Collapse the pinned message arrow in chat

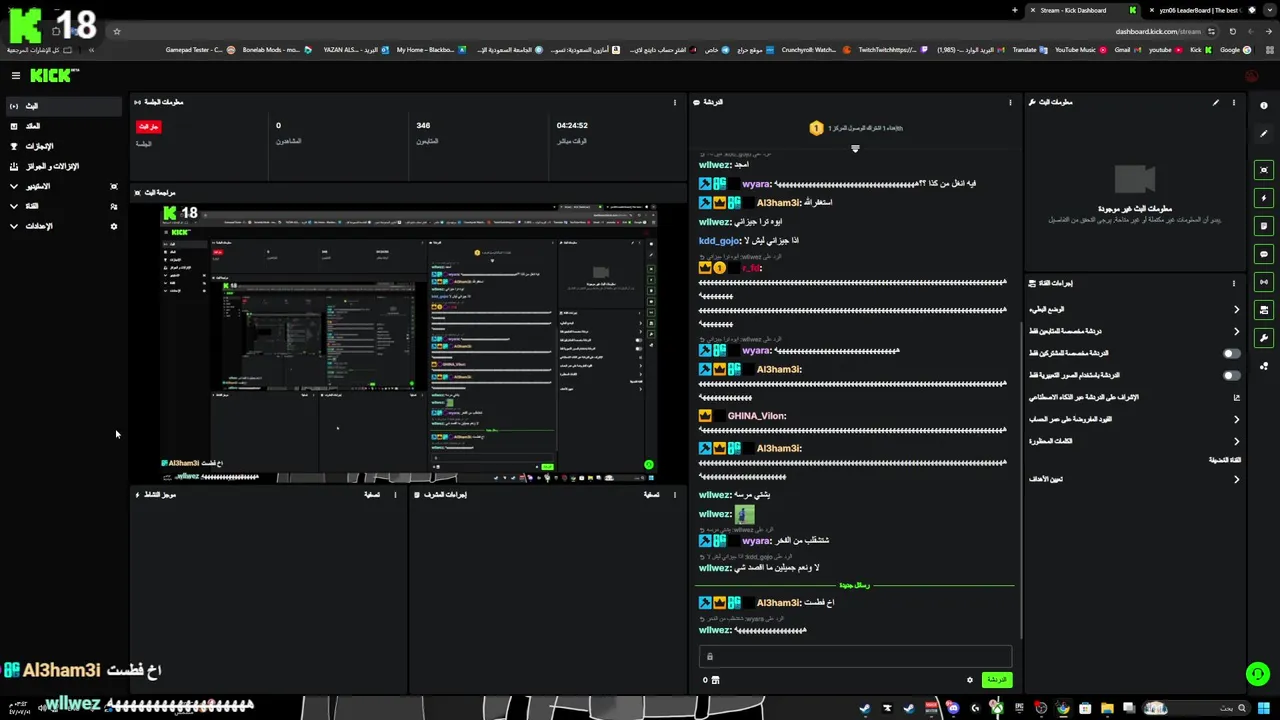coord(855,149)
